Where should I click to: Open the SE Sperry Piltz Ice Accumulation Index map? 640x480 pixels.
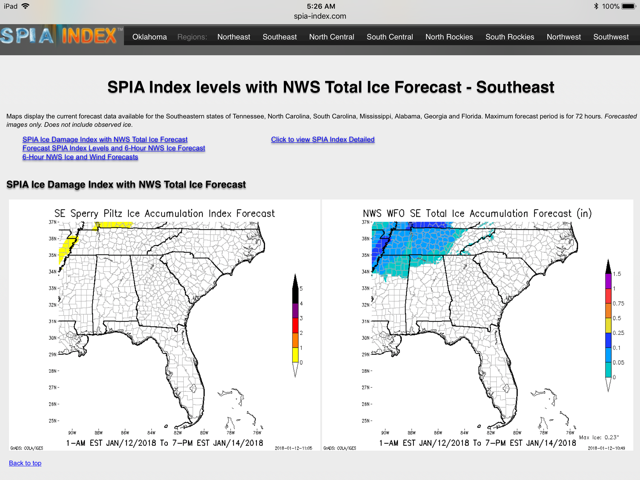pos(164,325)
